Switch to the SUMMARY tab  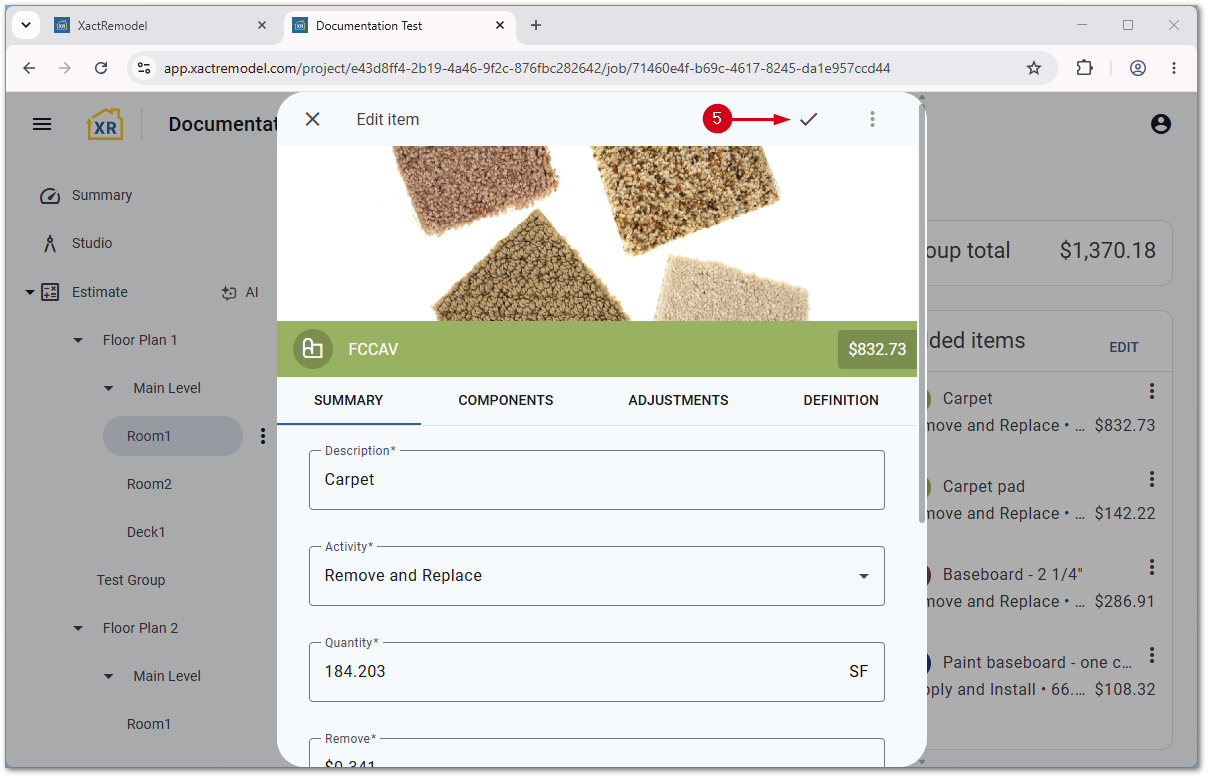(x=348, y=400)
